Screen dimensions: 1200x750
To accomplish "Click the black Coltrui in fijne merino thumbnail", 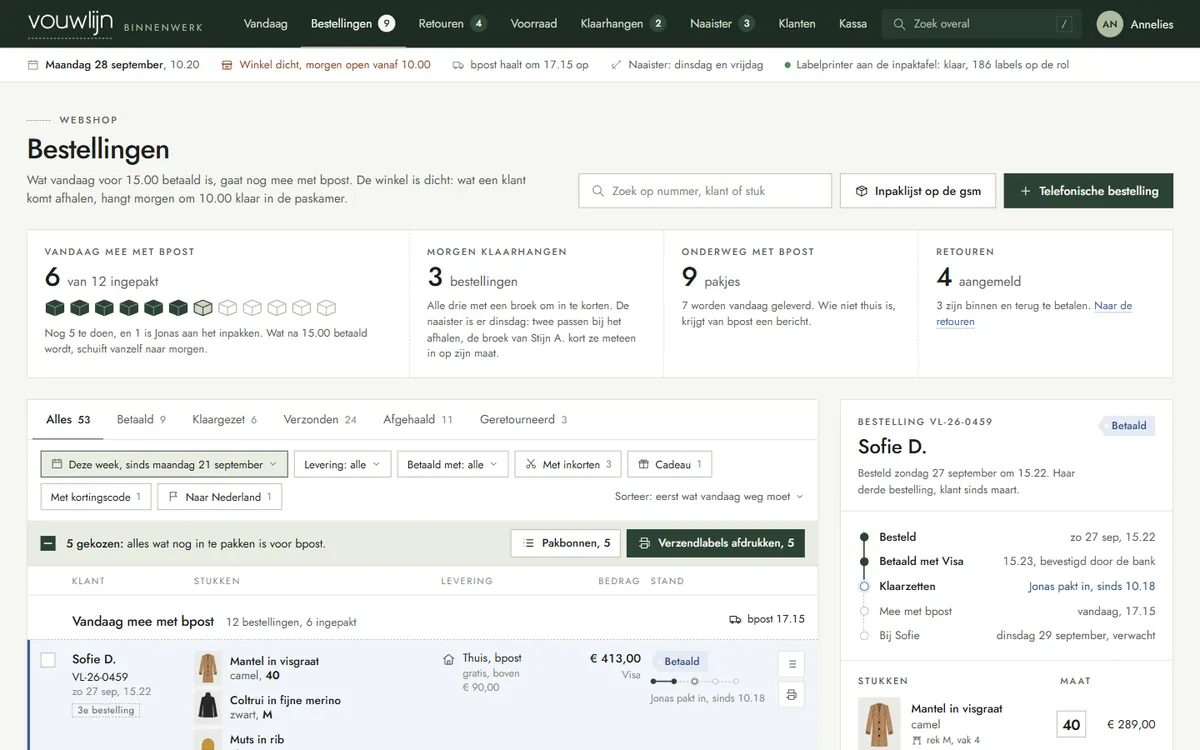I will [208, 706].
